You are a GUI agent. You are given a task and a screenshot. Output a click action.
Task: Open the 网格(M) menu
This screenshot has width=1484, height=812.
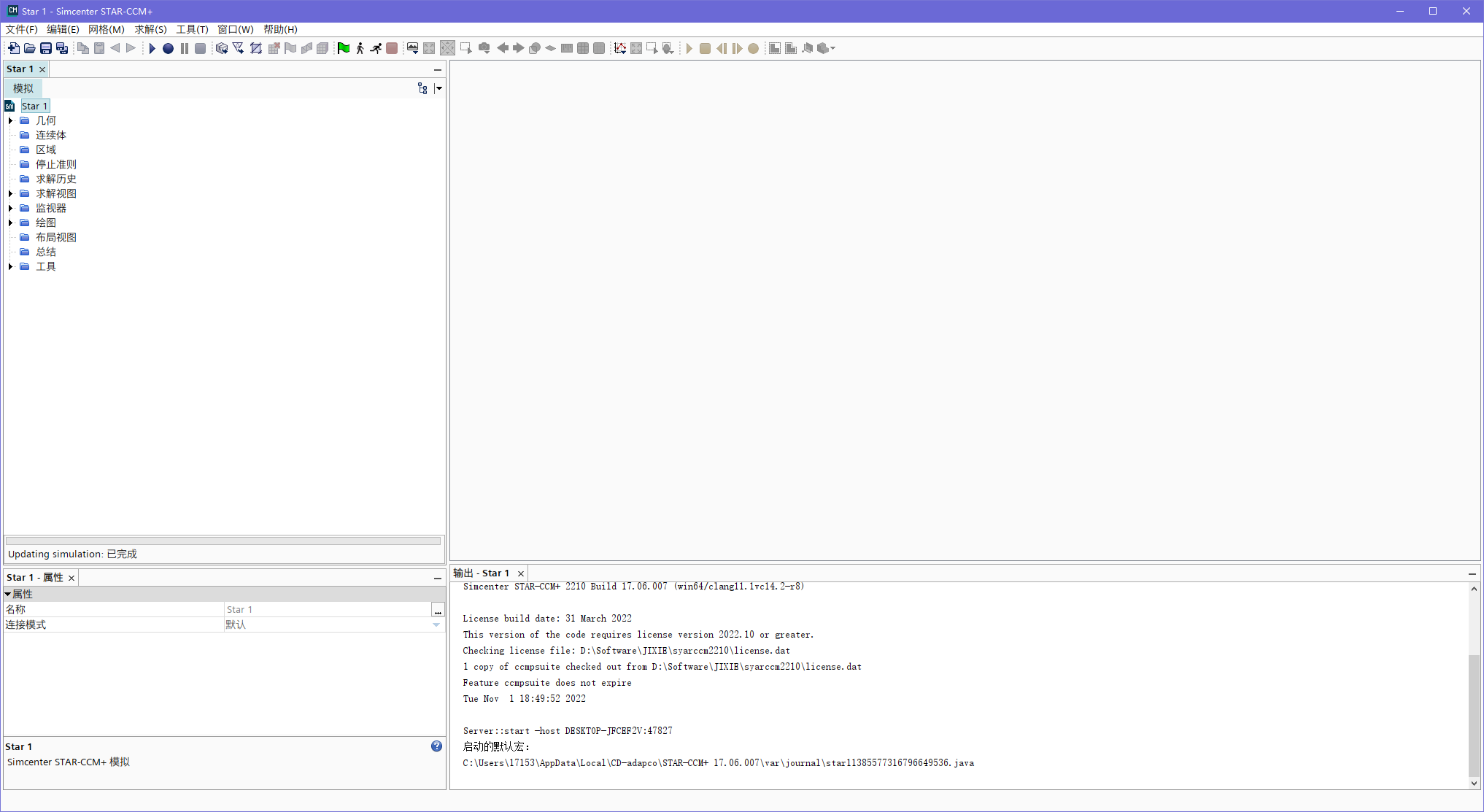pyautogui.click(x=107, y=29)
